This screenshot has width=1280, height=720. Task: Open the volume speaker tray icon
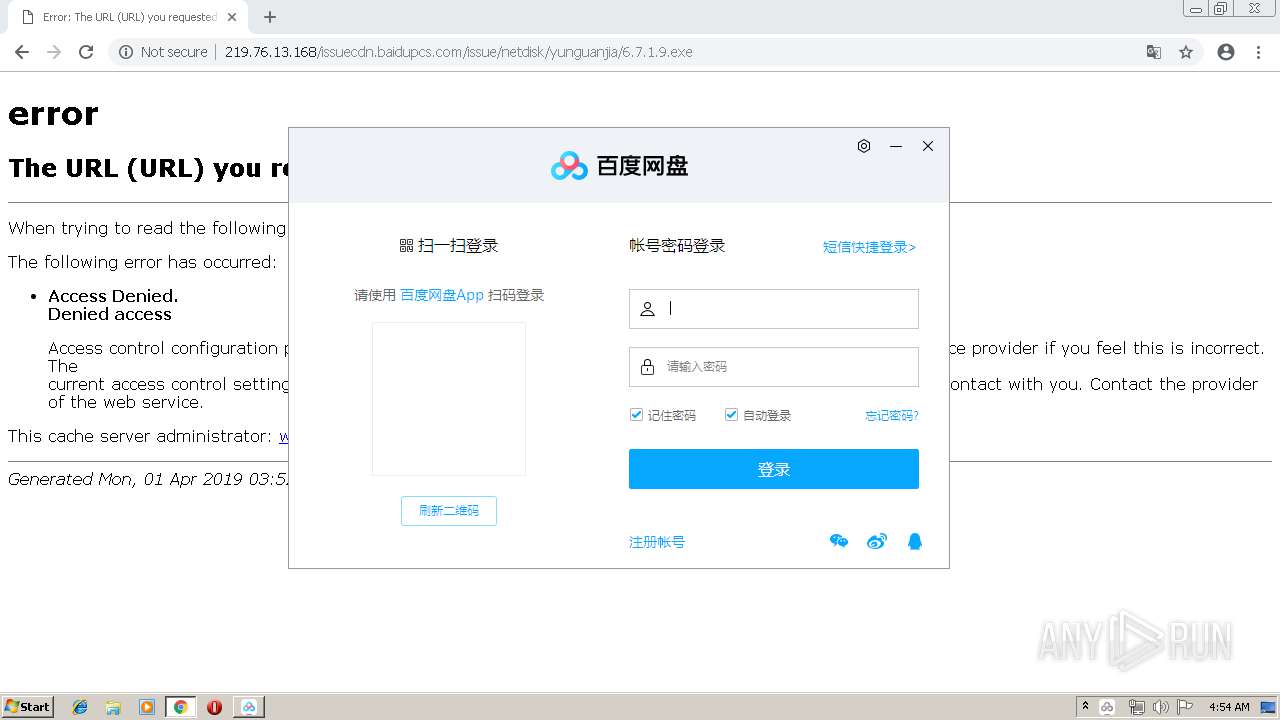[x=1161, y=707]
